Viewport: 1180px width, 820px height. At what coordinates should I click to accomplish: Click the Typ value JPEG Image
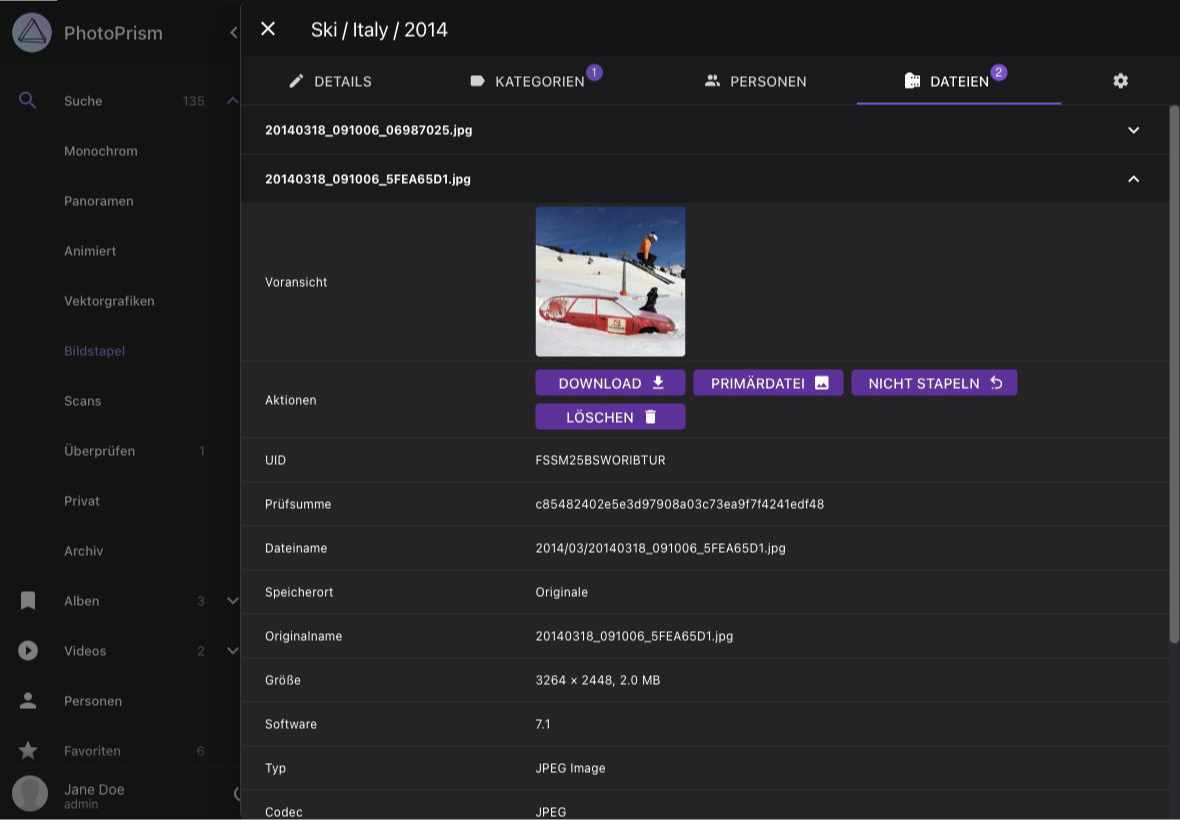point(570,768)
